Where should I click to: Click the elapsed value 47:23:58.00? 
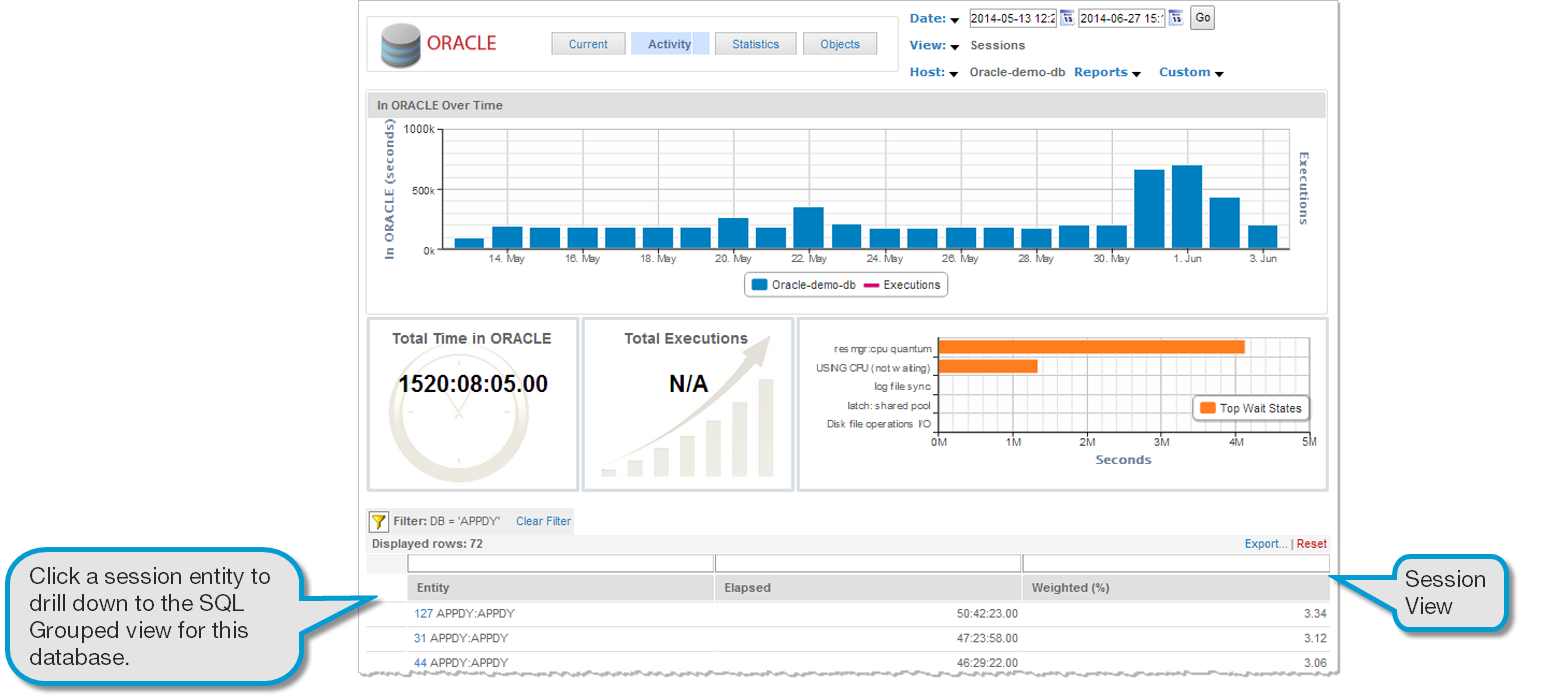coord(988,638)
